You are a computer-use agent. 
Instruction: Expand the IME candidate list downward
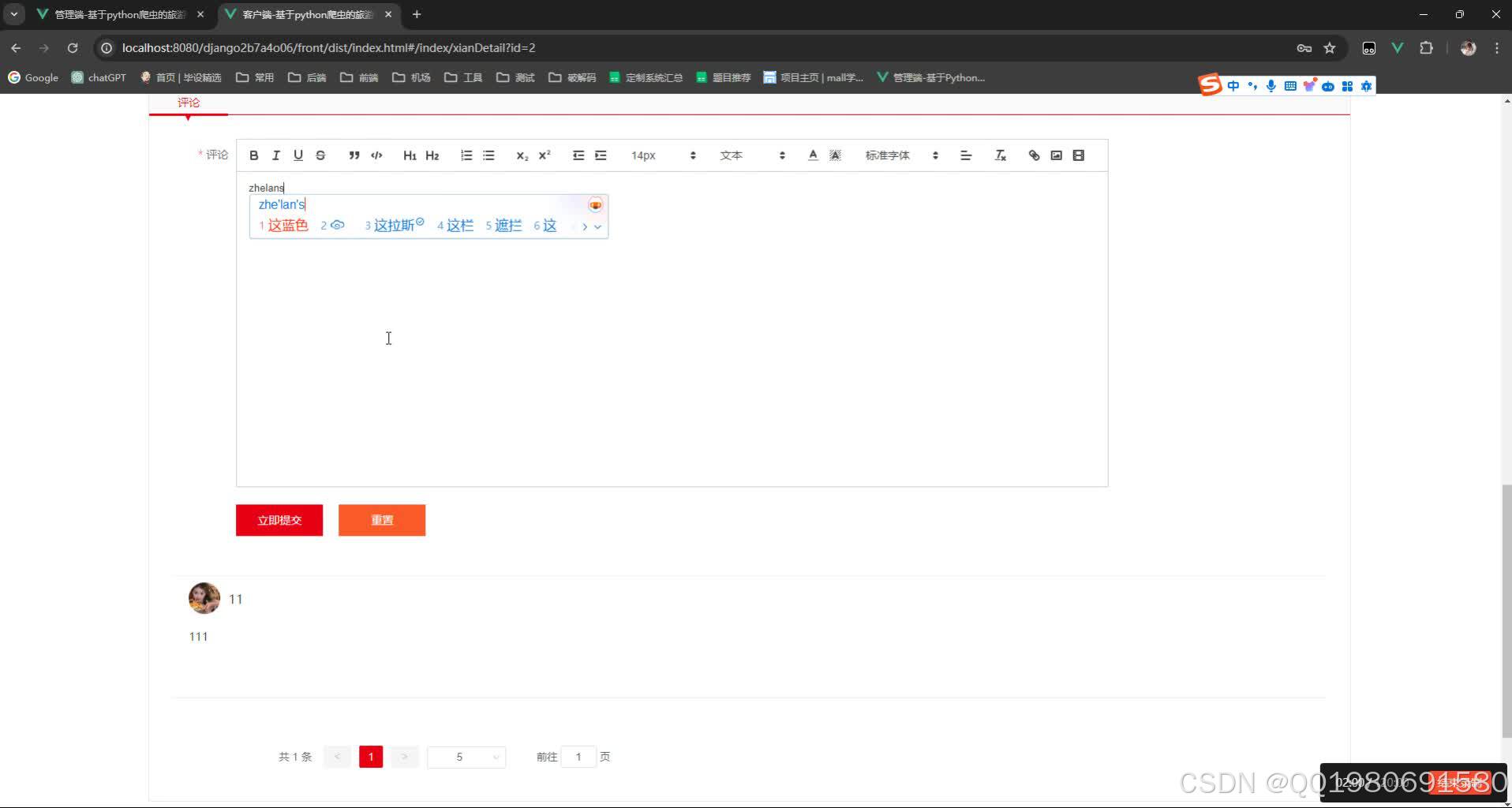(597, 226)
